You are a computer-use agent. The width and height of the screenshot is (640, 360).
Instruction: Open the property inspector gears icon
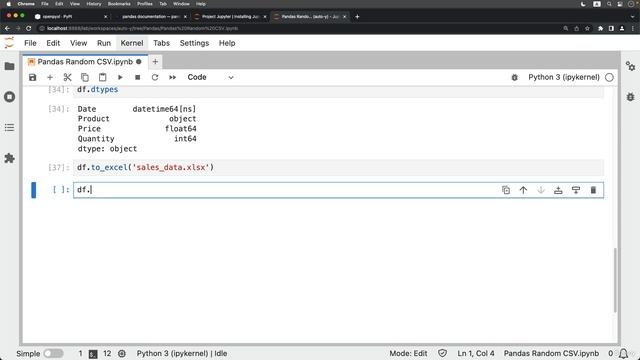(630, 66)
